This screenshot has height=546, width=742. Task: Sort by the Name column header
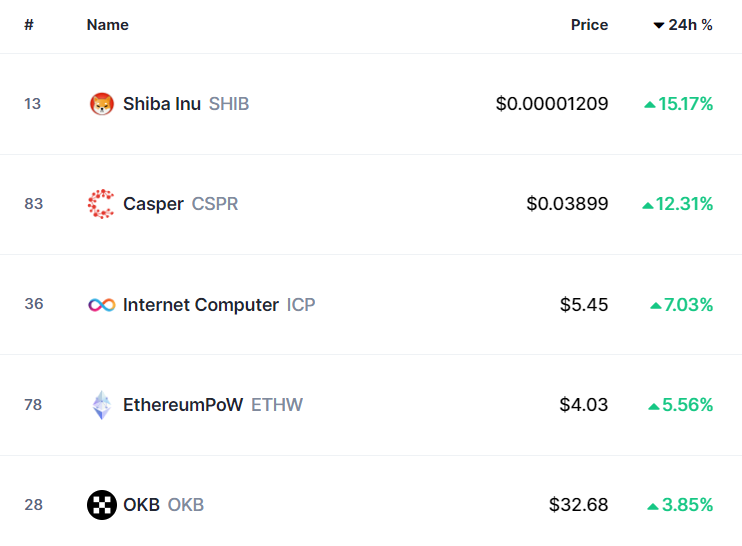[x=107, y=25]
